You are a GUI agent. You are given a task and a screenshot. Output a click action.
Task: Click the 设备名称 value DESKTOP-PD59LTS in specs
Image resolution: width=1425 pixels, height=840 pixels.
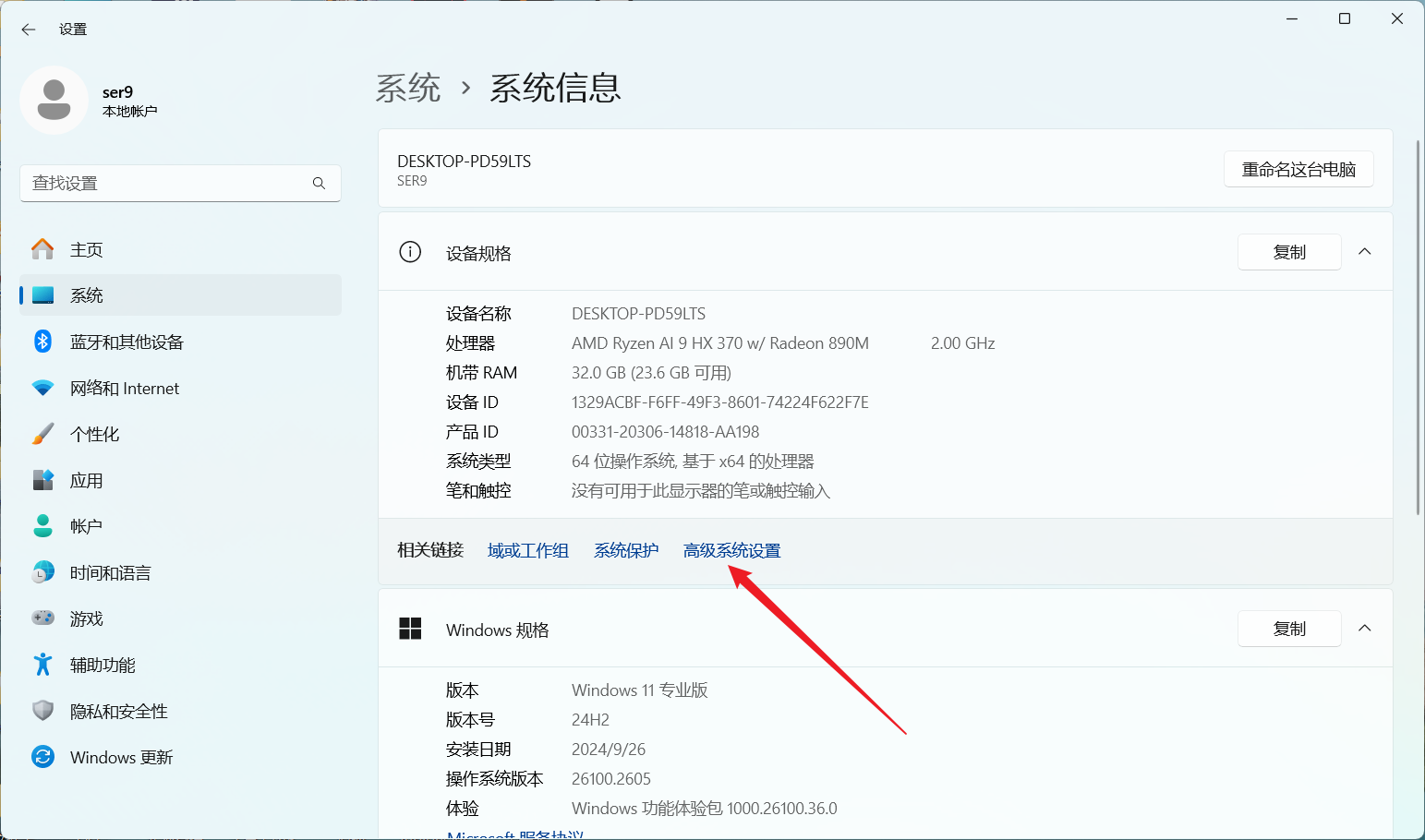coord(638,314)
